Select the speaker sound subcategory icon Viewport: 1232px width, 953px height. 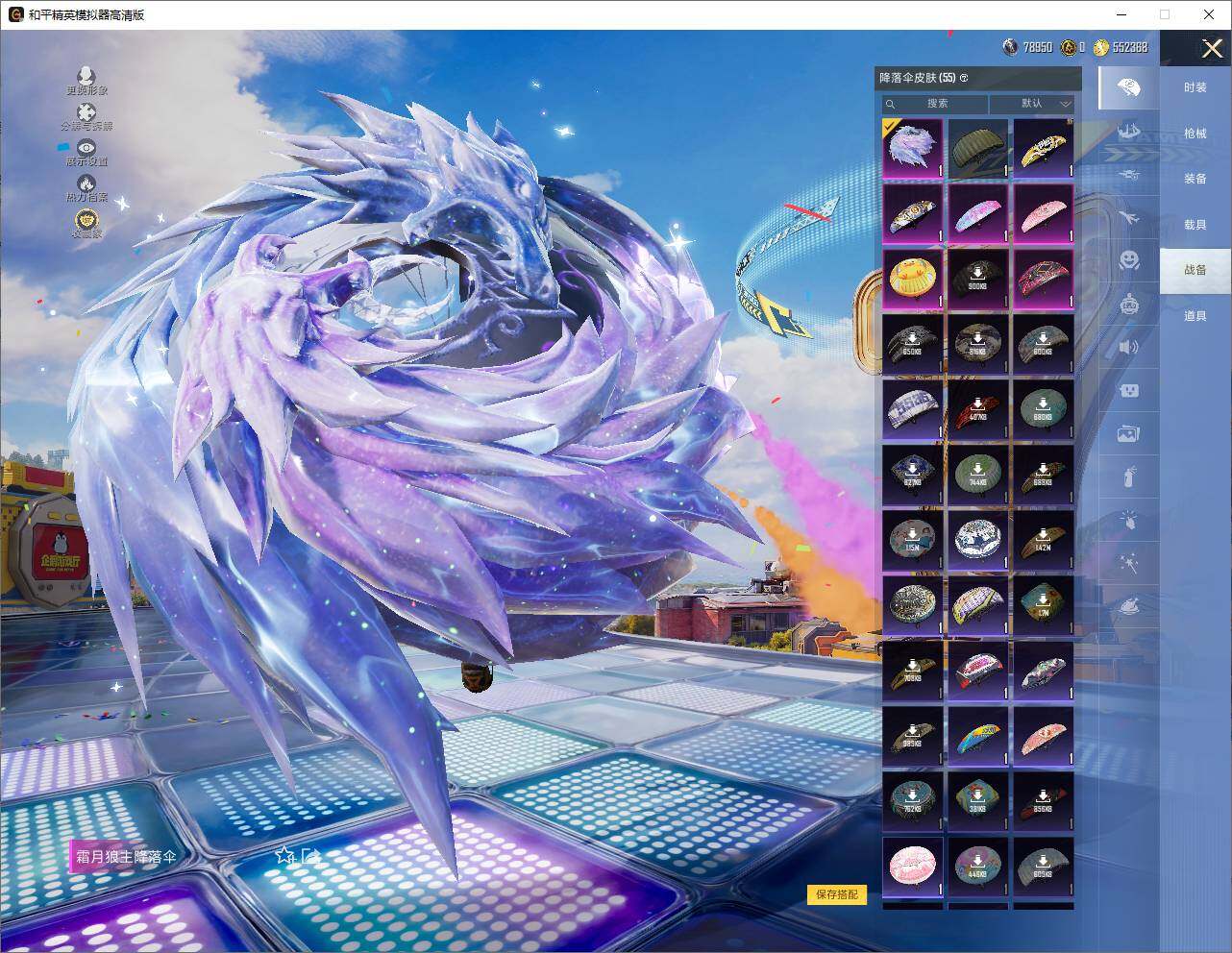(x=1129, y=347)
